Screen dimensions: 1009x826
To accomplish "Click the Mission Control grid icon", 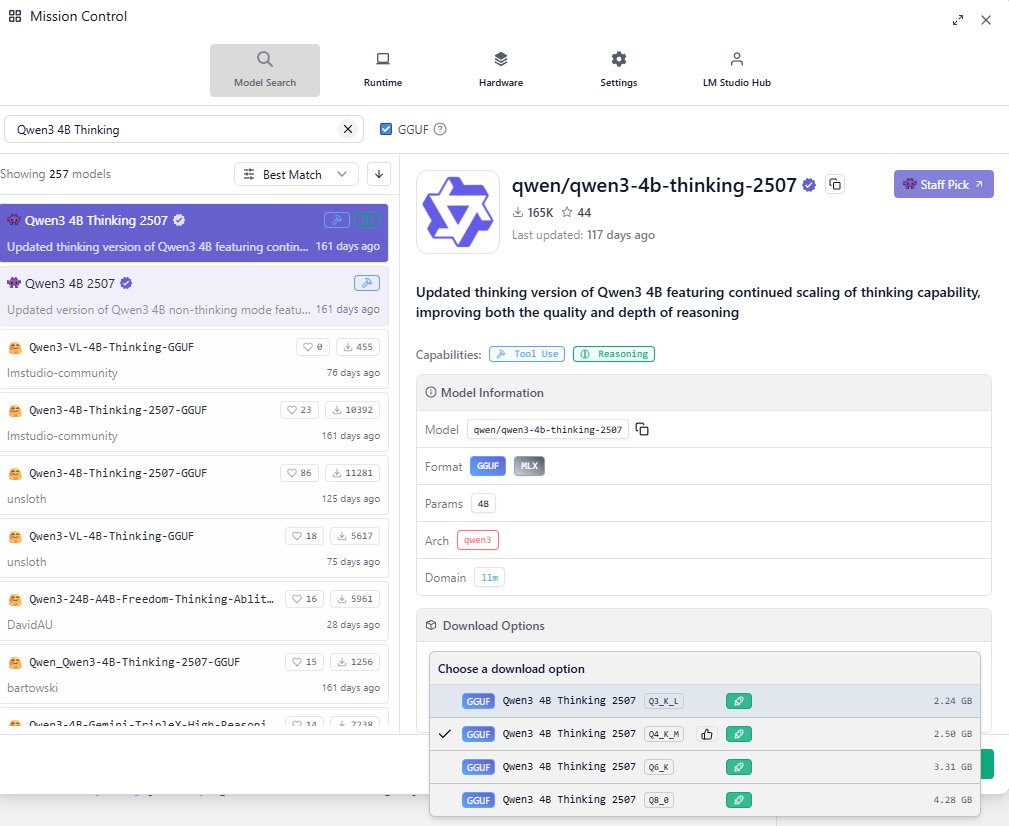I will (x=15, y=16).
